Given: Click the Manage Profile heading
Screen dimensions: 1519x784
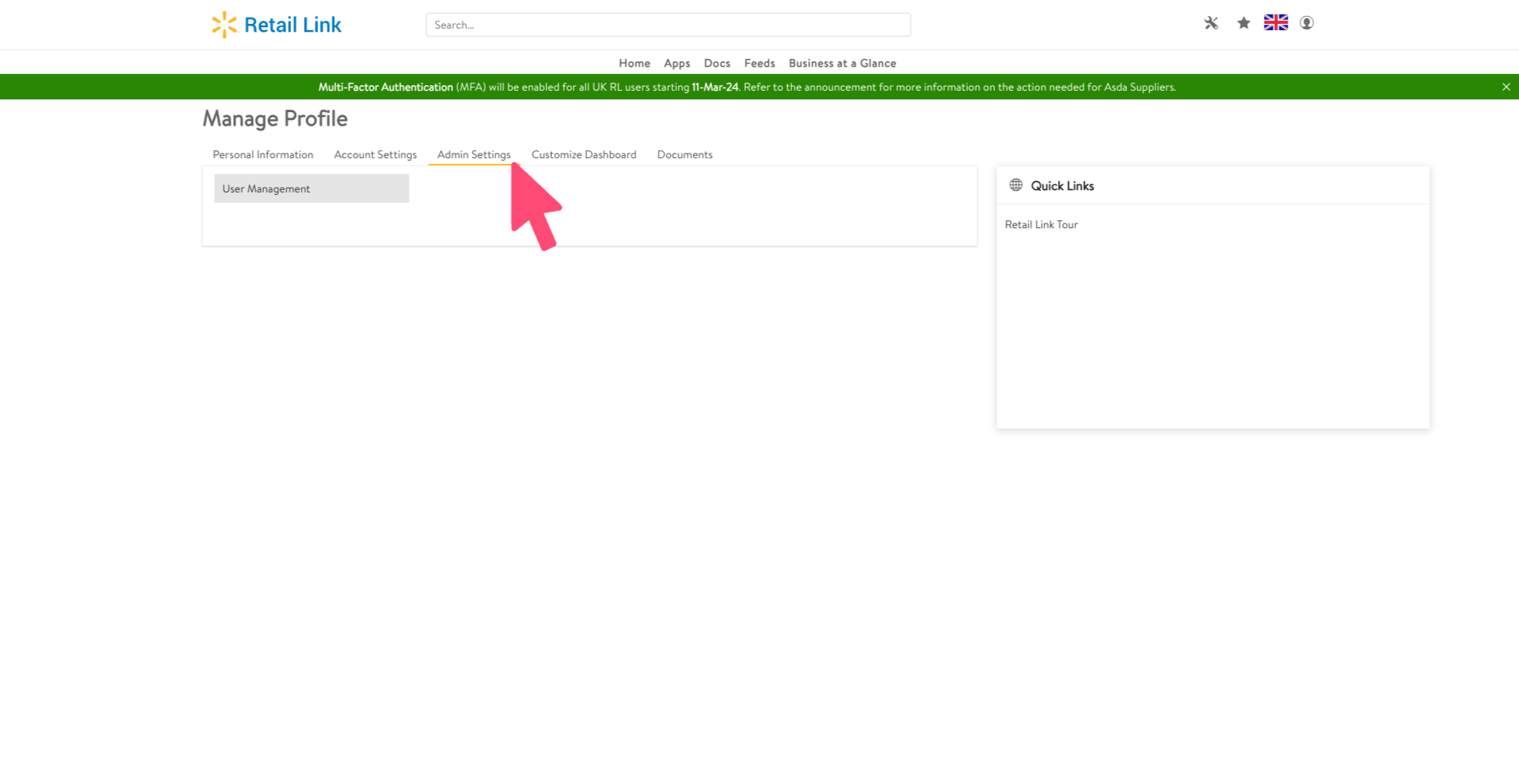Looking at the screenshot, I should (x=274, y=118).
